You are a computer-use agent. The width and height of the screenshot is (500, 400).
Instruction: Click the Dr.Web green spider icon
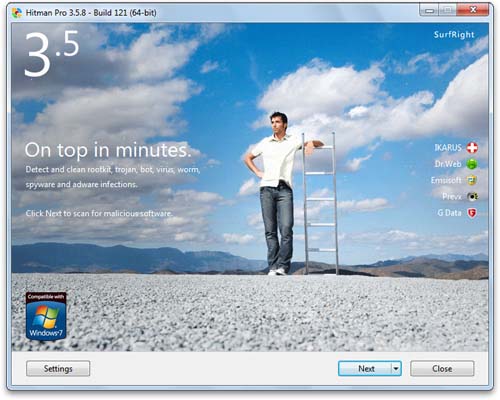pyautogui.click(x=472, y=164)
